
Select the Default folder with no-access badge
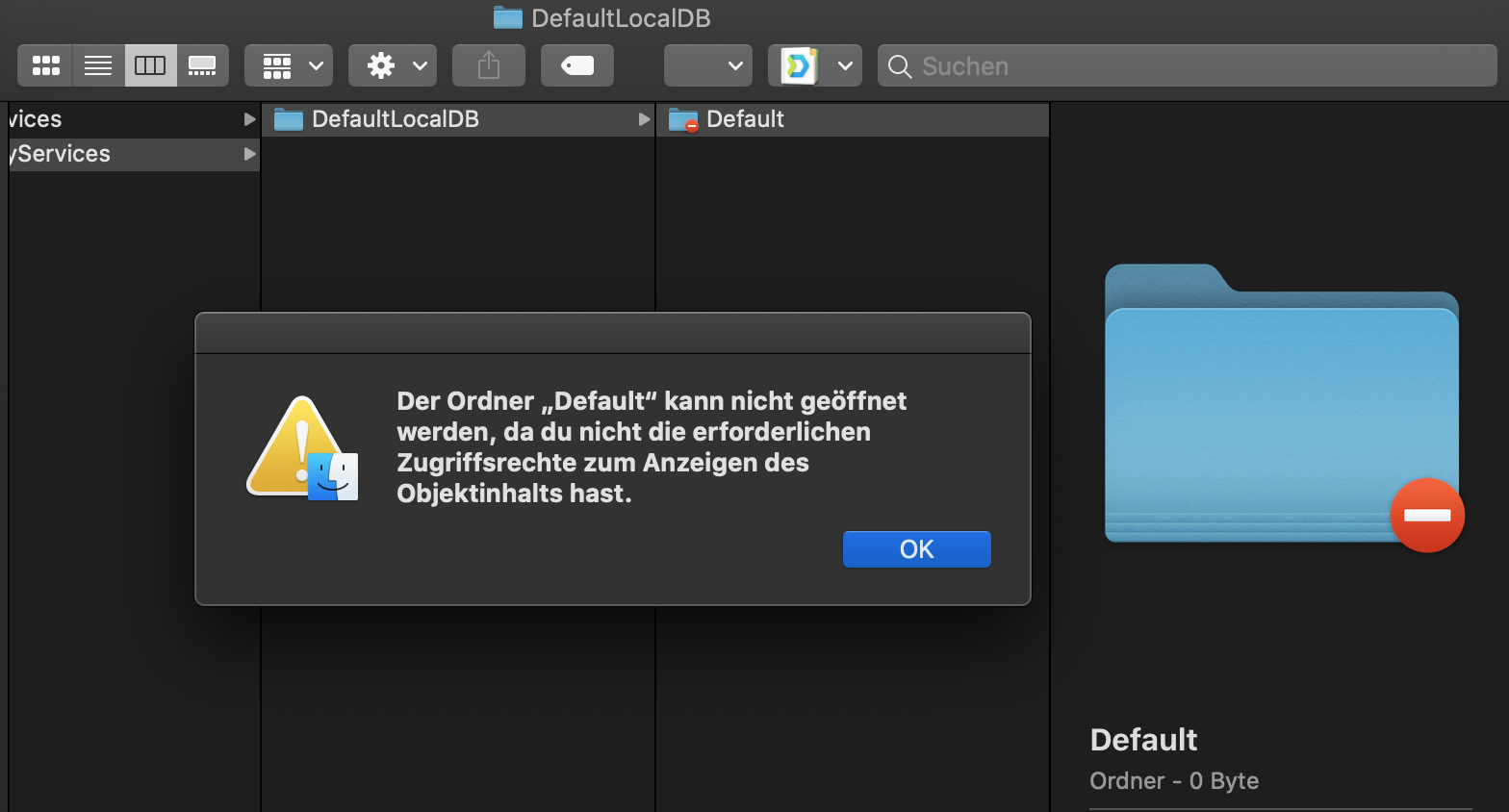pos(853,119)
